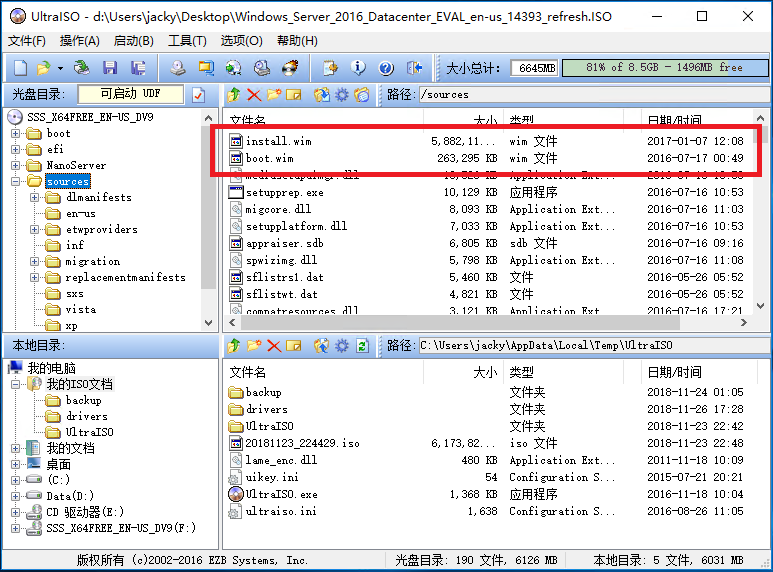Open the 操作(A) menu
The image size is (773, 572).
[79, 40]
